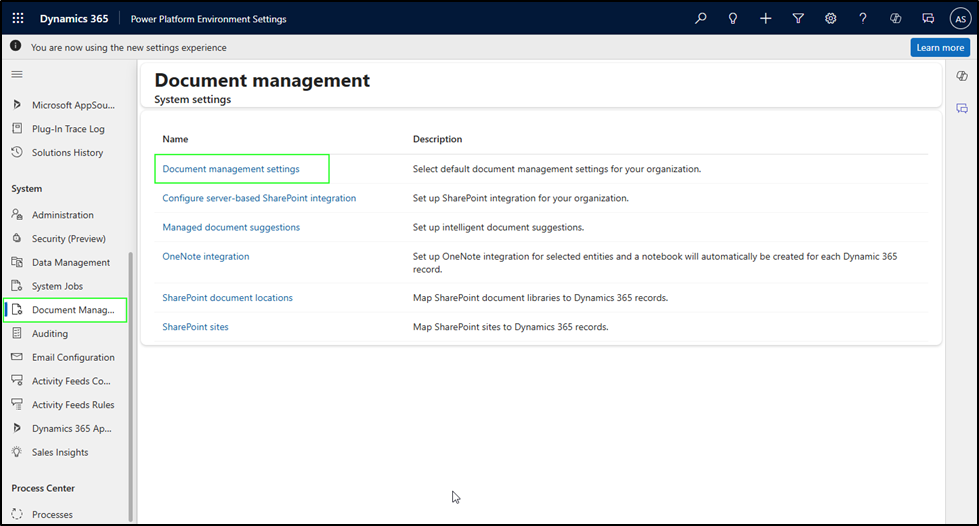
Task: Open the settings gear icon
Action: pos(830,18)
